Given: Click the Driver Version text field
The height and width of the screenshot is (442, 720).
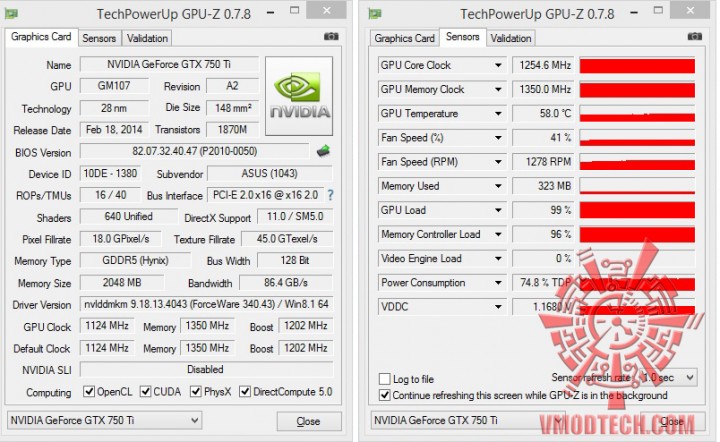Looking at the screenshot, I should coord(206,304).
